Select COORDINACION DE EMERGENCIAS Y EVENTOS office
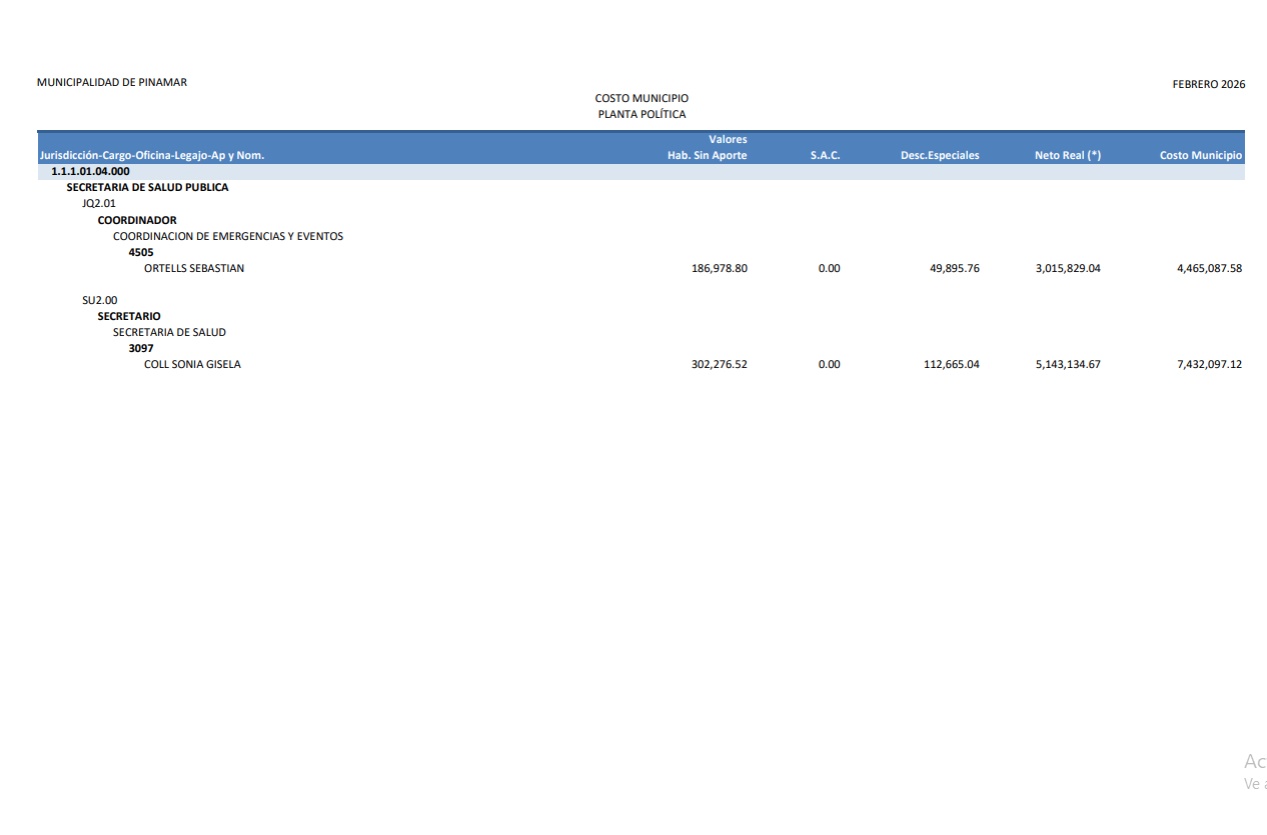Screen dimensions: 1267x835 point(227,236)
